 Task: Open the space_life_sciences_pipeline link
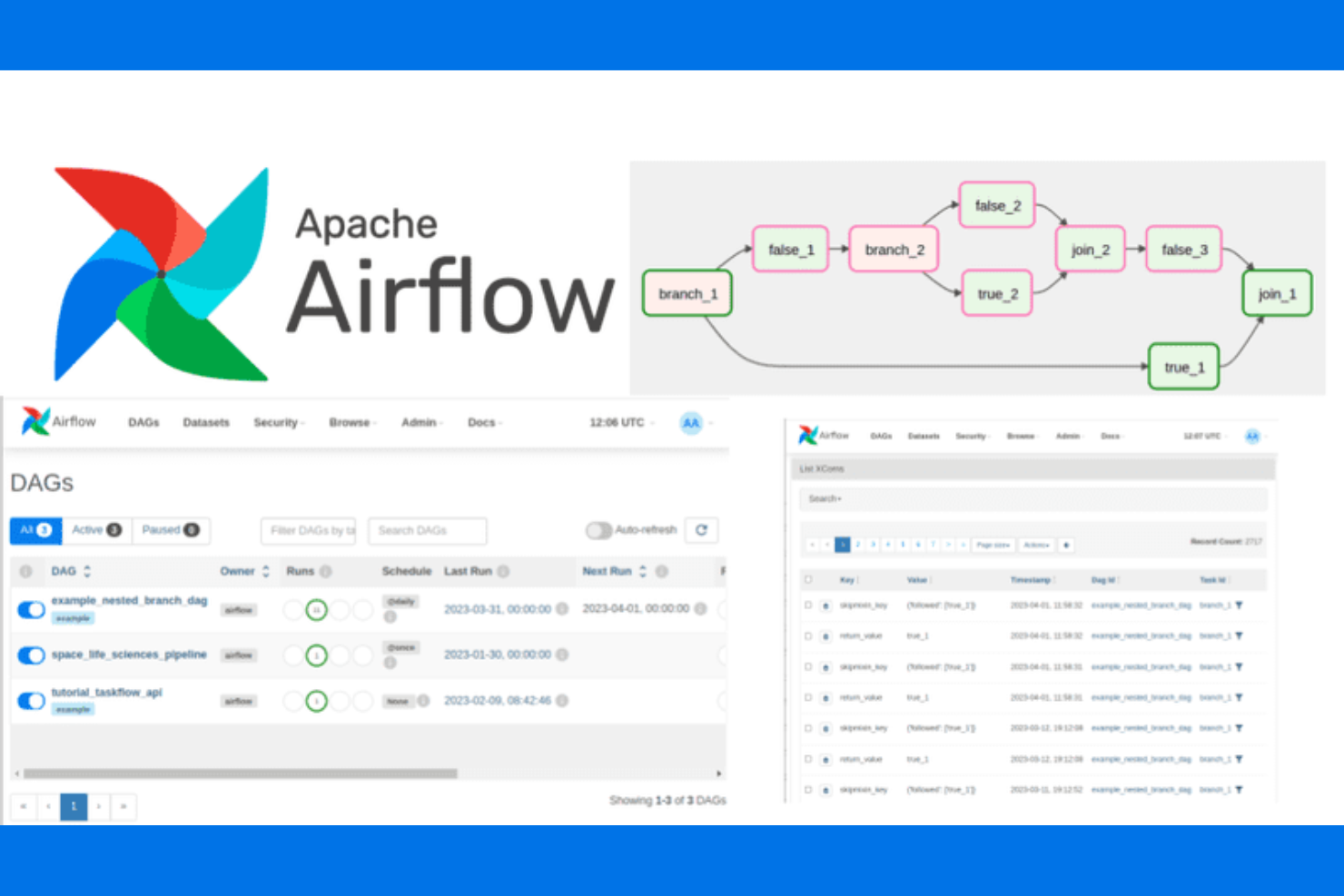129,655
